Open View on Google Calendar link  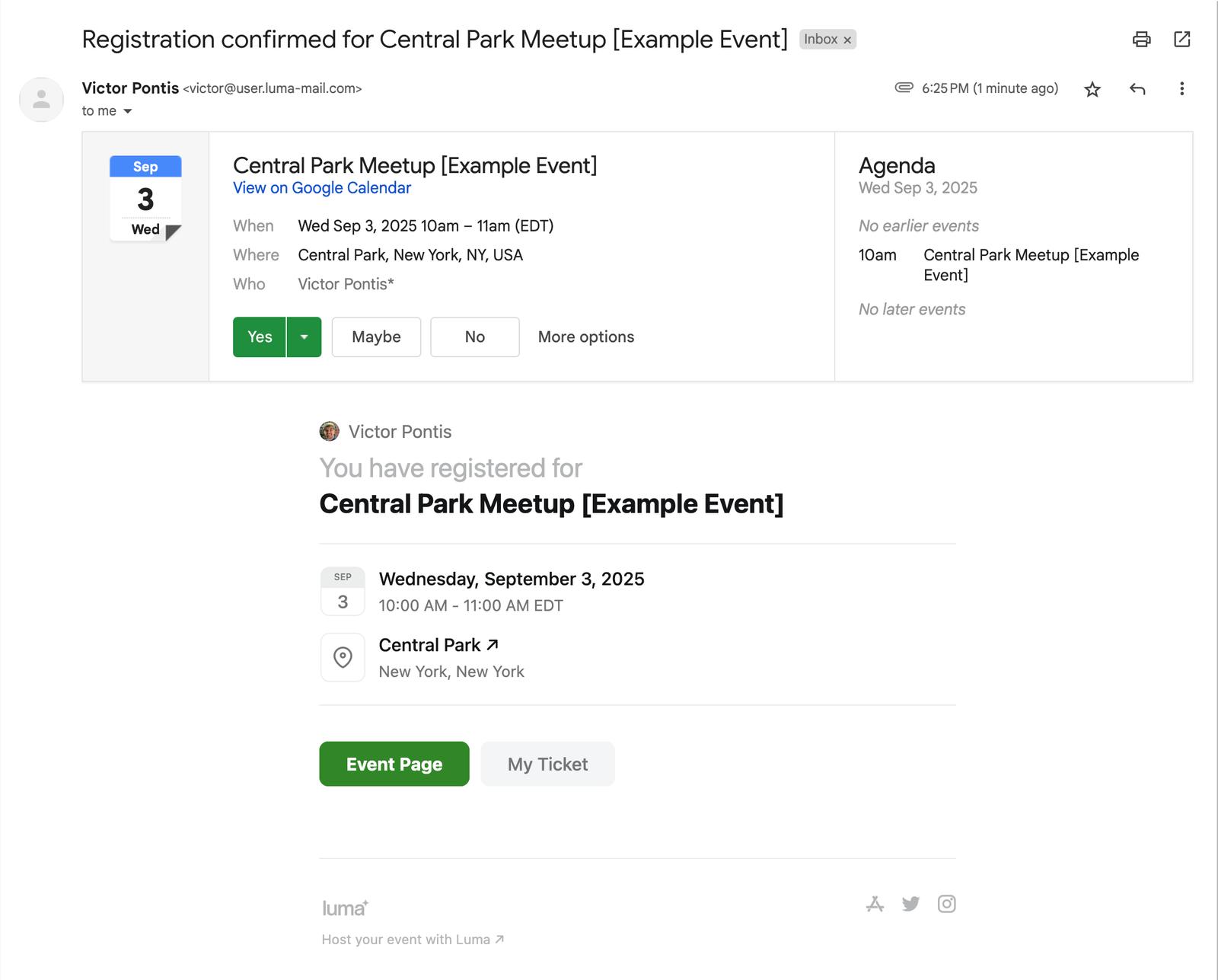pos(321,188)
